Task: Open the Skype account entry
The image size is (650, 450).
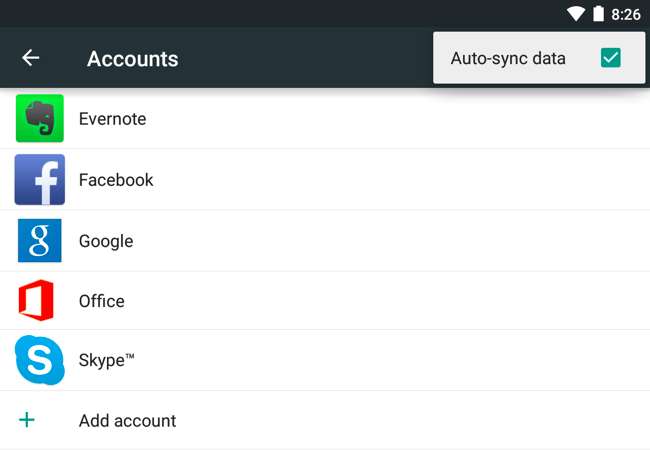Action: pyautogui.click(x=106, y=360)
